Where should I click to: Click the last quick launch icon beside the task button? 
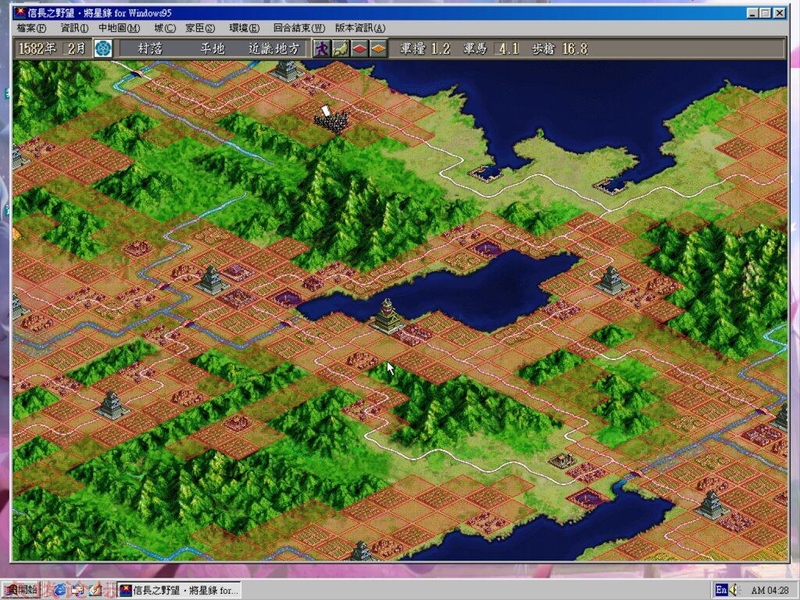click(96, 590)
